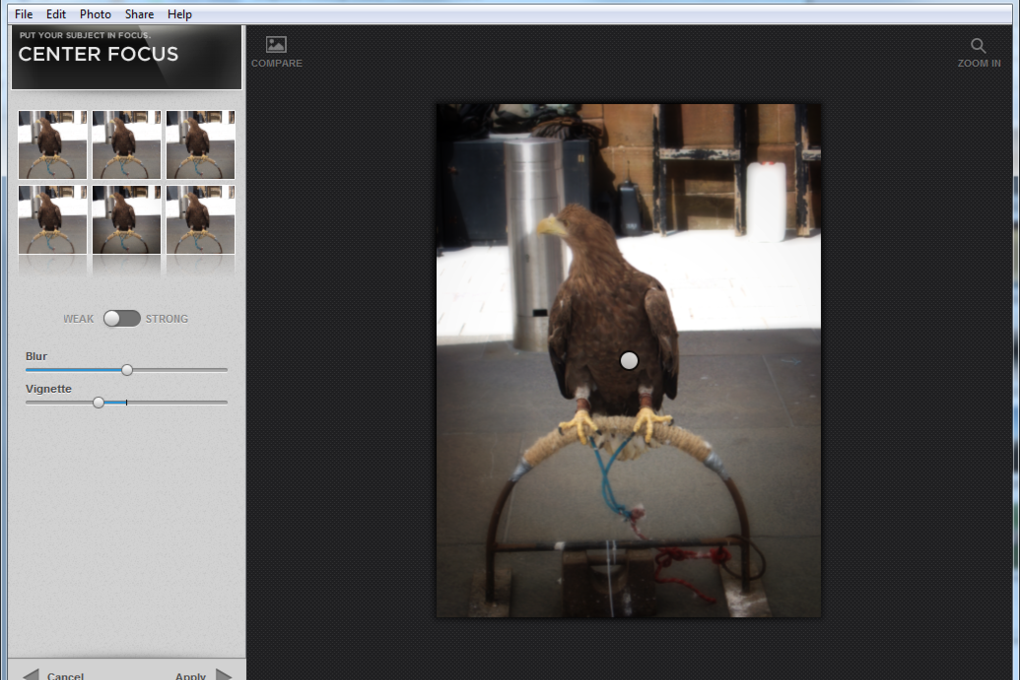Select the top-right preset thumbnail
The image size is (1020, 680).
200,144
